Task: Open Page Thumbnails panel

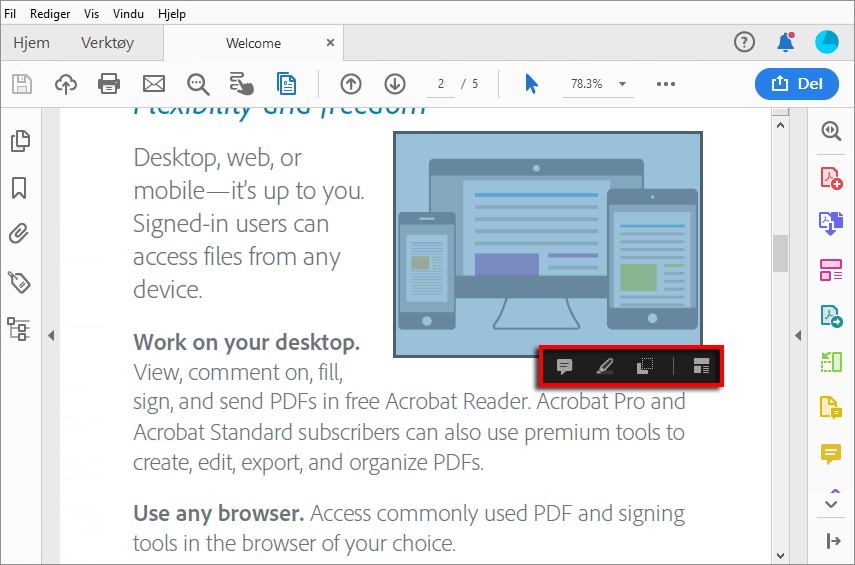Action: (x=20, y=141)
